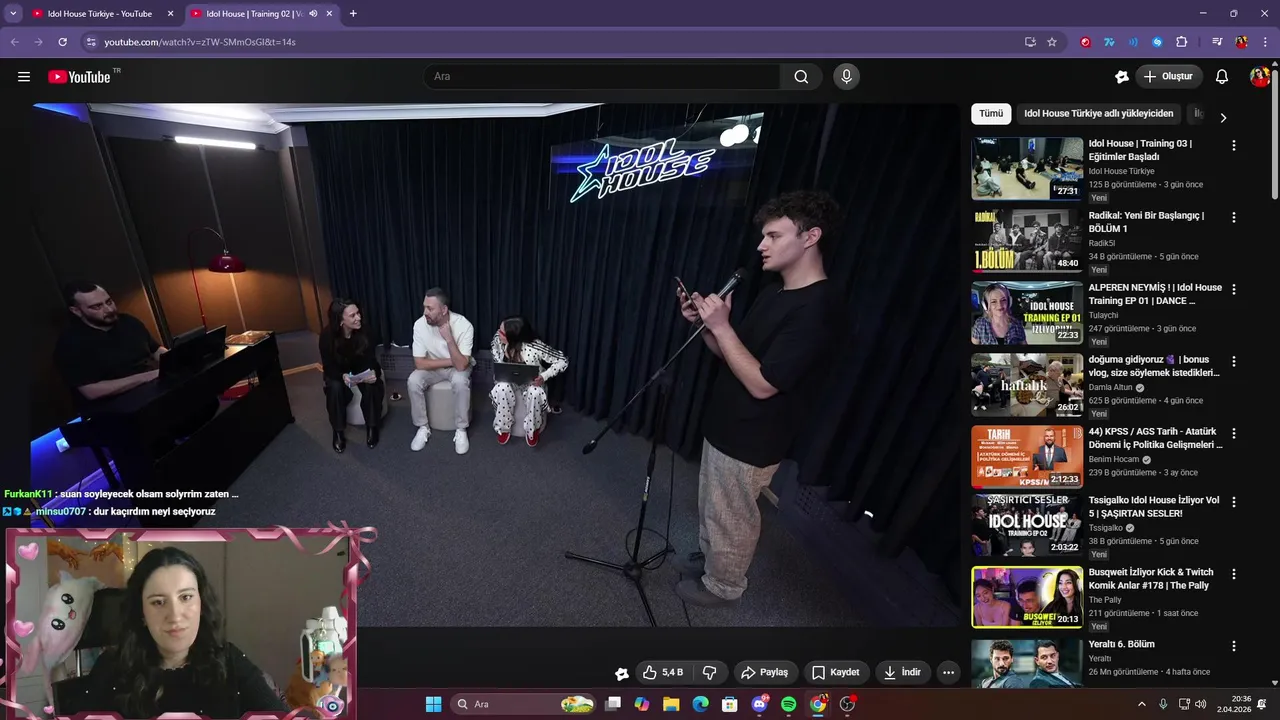Open Idol House Training 03 video thumbnail

click(1027, 169)
